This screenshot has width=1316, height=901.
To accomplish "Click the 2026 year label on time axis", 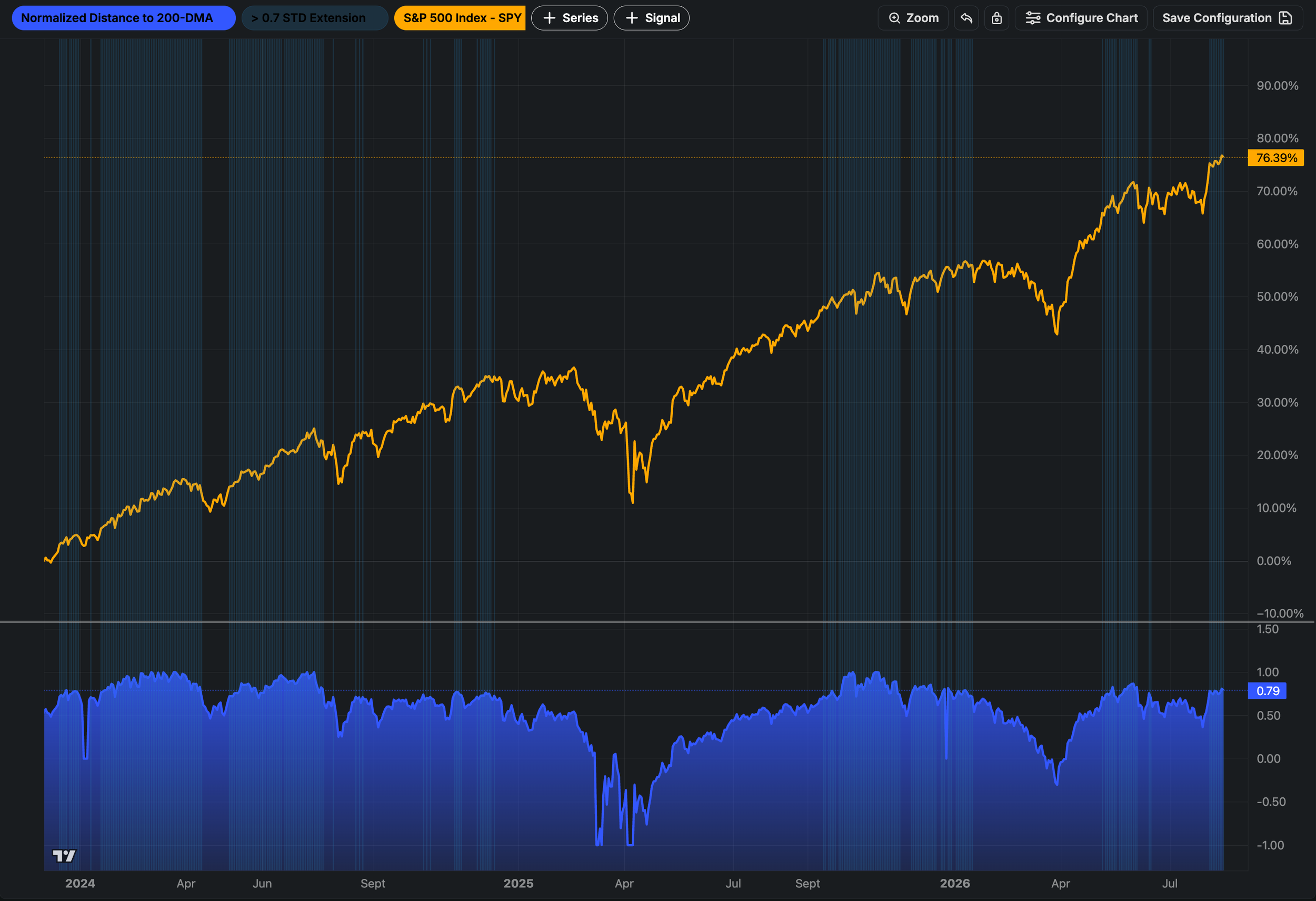I will click(x=955, y=884).
